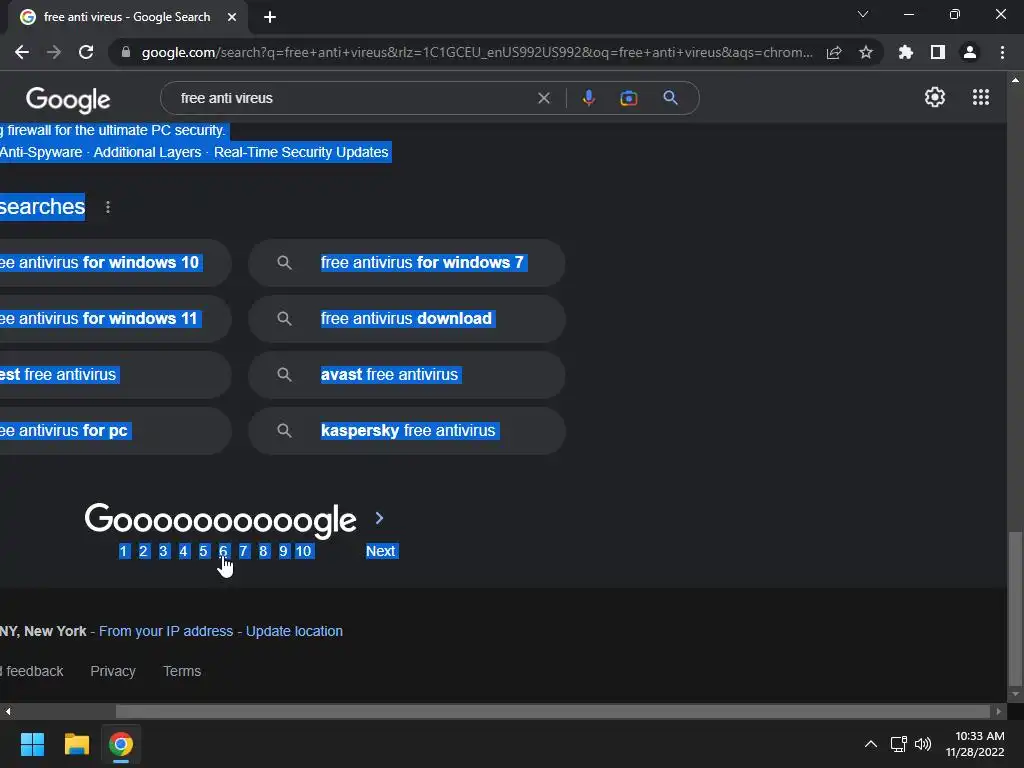The height and width of the screenshot is (768, 1024).
Task: Start voice search with the microphone icon
Action: [x=588, y=98]
